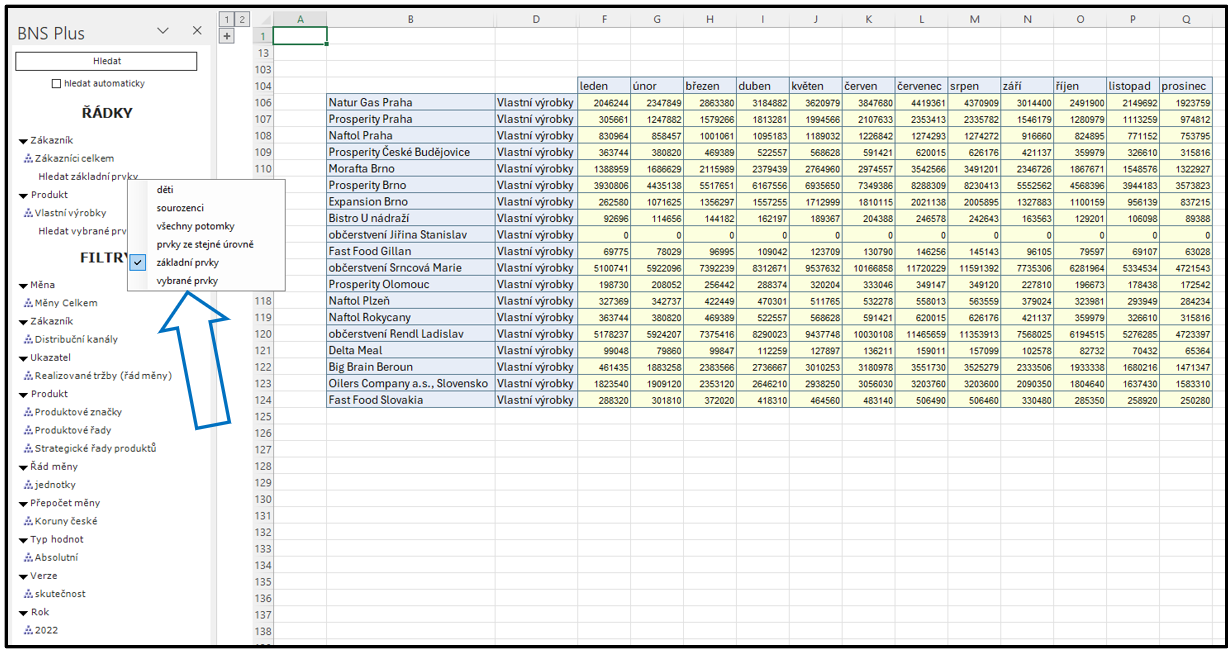Choose sourozenci in the context menu
Viewport: 1228px width, 651px height.
(206, 208)
